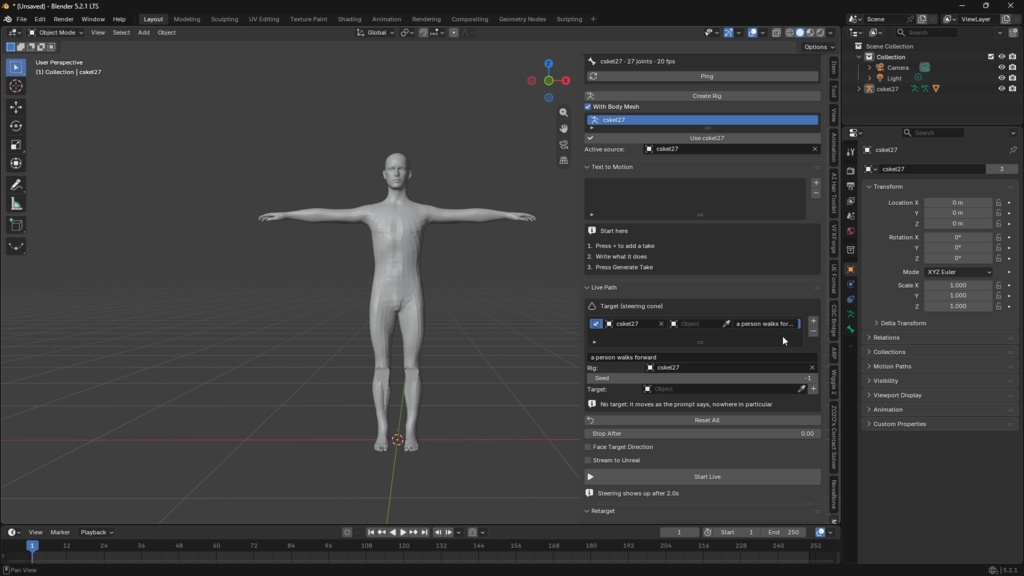1024x576 pixels.
Task: Hide cskel27 in the outliner
Action: [1001, 88]
